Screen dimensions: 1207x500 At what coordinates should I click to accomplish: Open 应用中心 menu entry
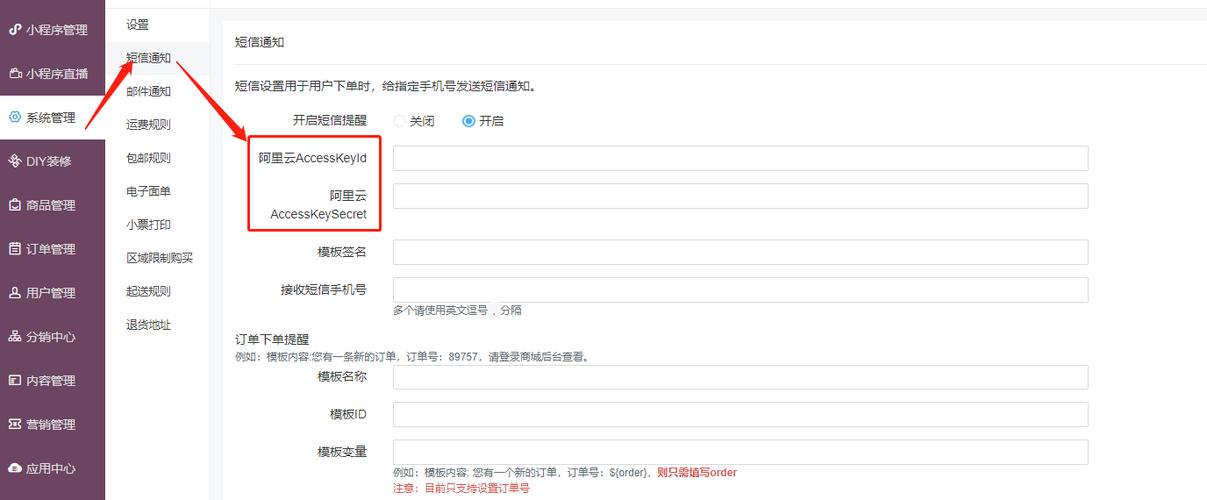pyautogui.click(x=52, y=468)
